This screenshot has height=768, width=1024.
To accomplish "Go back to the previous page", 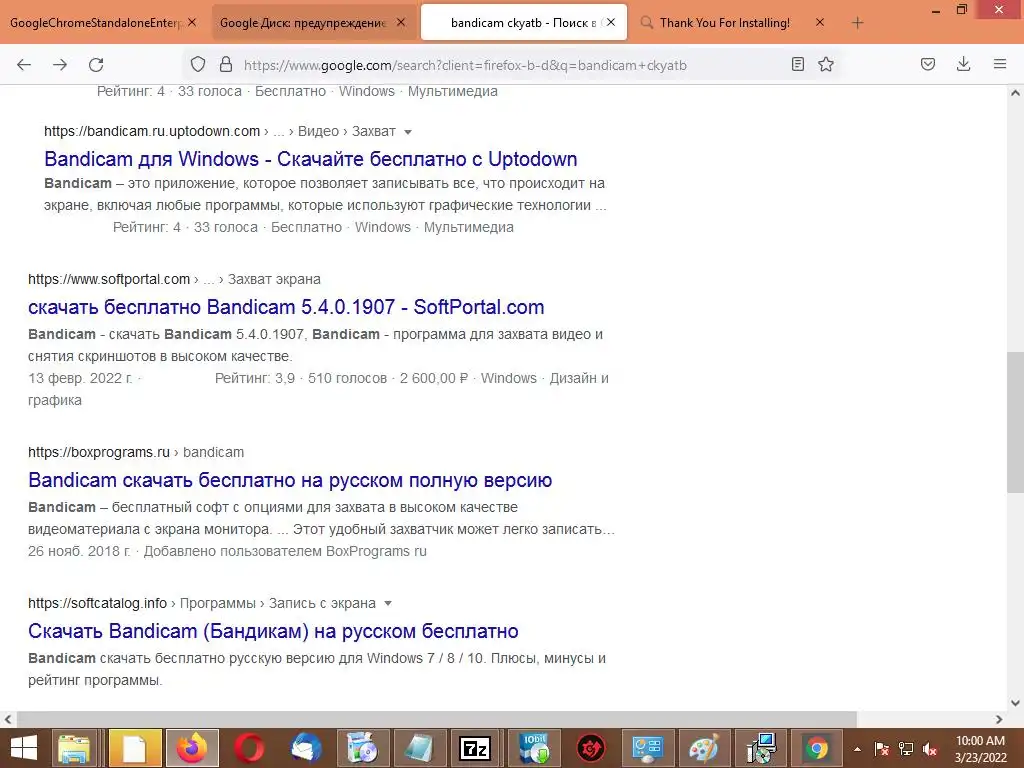I will (x=24, y=65).
